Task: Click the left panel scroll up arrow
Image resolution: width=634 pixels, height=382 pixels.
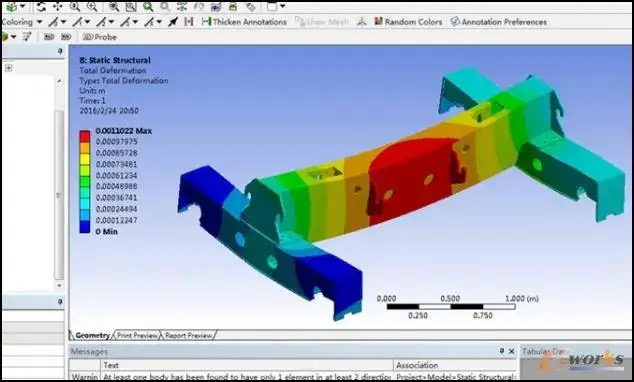Action: tap(59, 81)
